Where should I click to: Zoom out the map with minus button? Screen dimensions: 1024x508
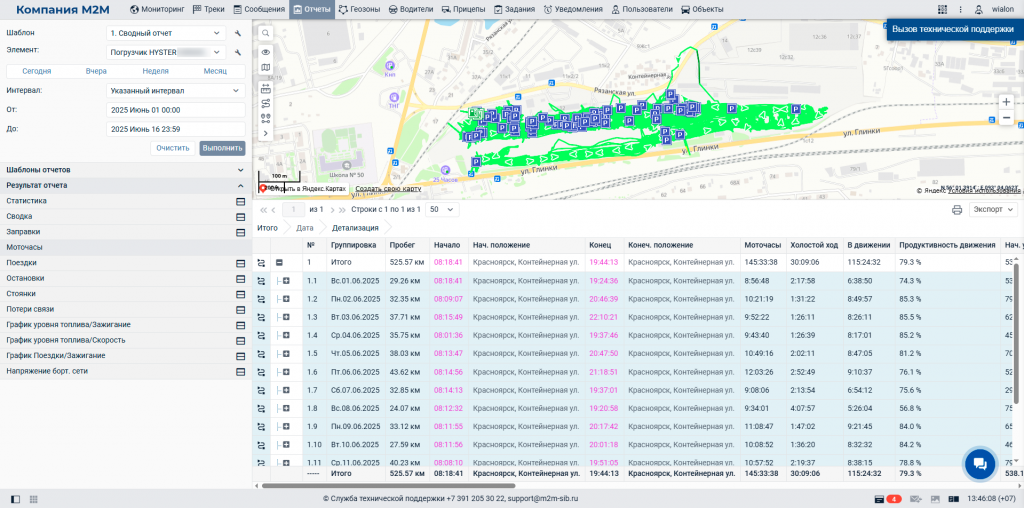(1006, 118)
